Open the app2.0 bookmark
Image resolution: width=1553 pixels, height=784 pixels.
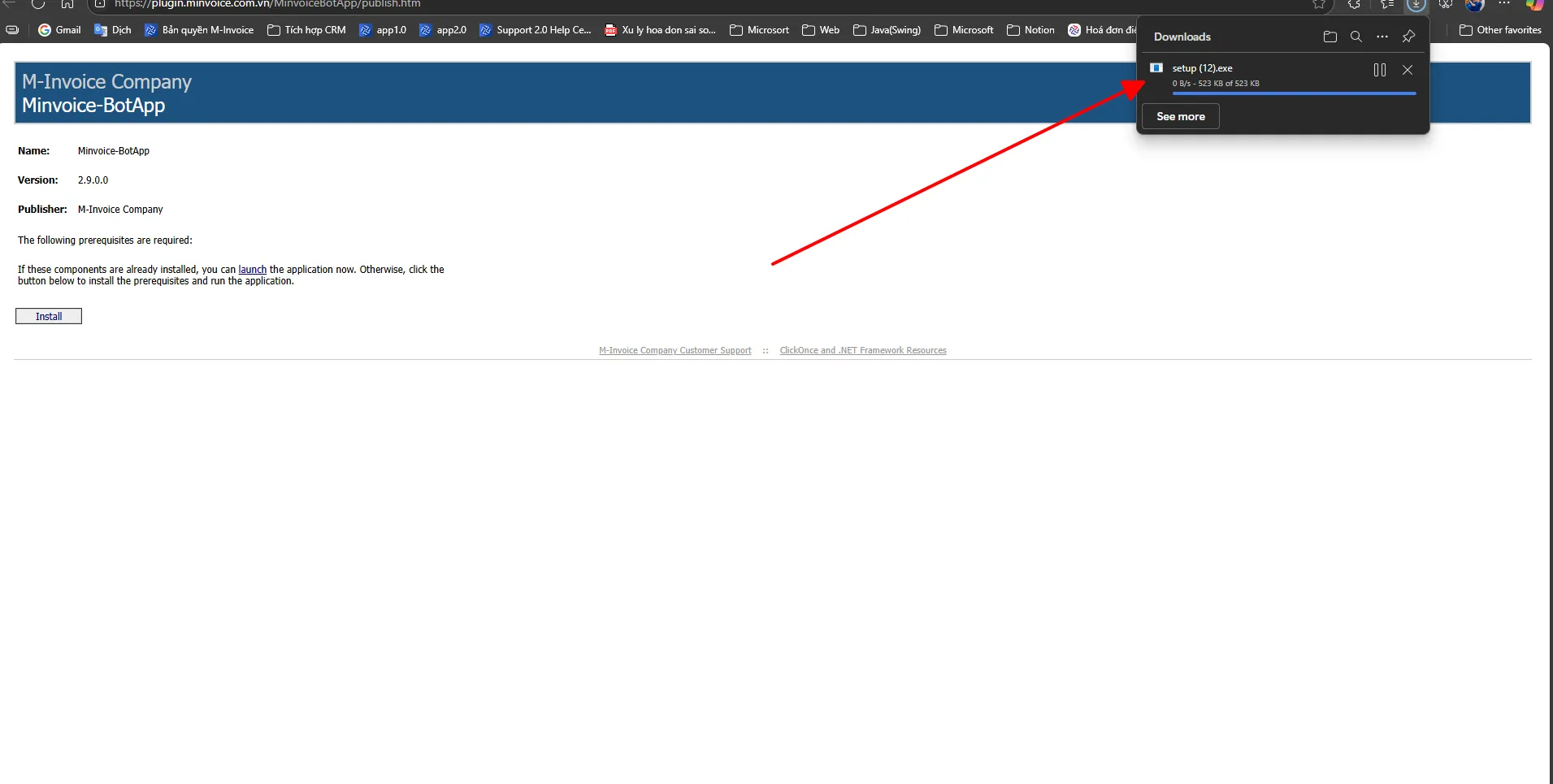click(x=443, y=30)
